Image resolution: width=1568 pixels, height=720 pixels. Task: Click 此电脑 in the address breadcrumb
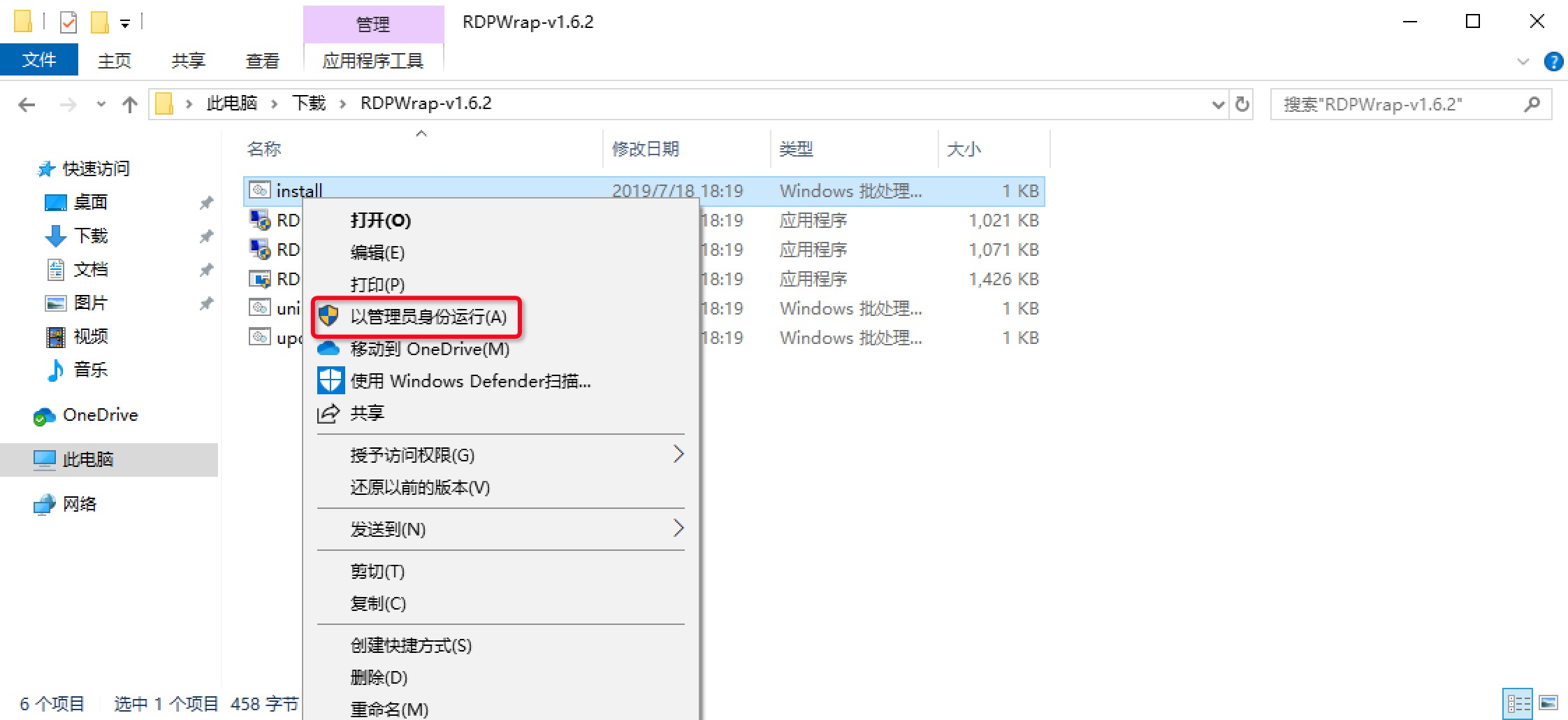click(231, 103)
